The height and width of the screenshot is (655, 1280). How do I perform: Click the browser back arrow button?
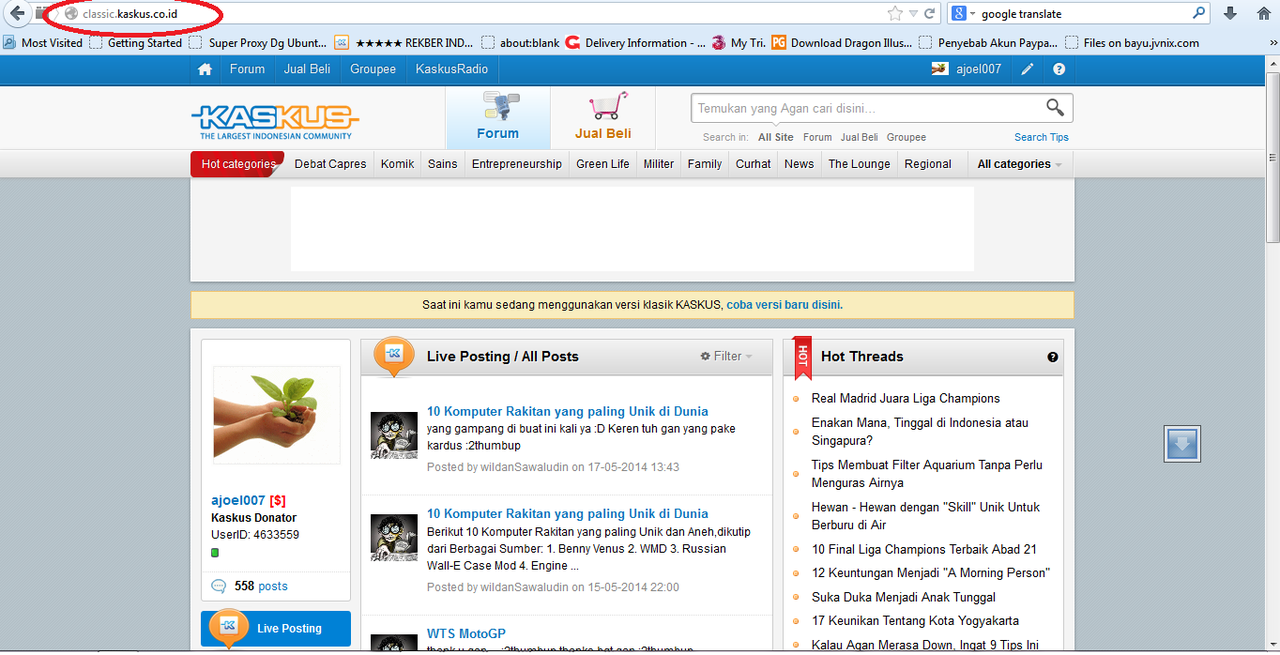click(16, 13)
